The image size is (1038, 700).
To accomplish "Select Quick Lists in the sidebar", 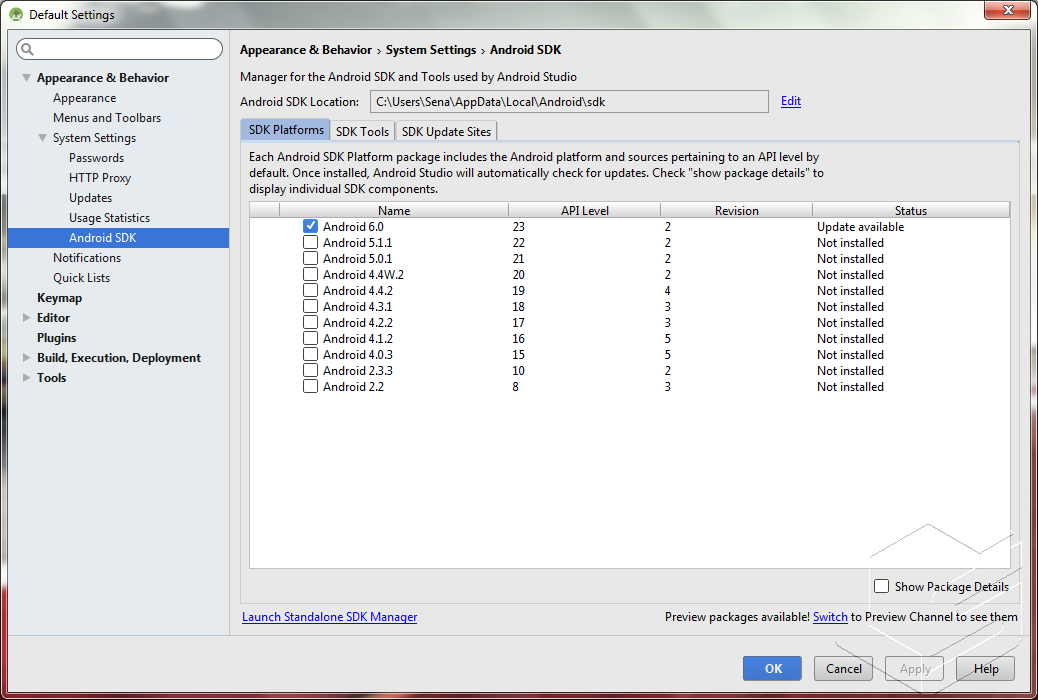I will point(81,277).
